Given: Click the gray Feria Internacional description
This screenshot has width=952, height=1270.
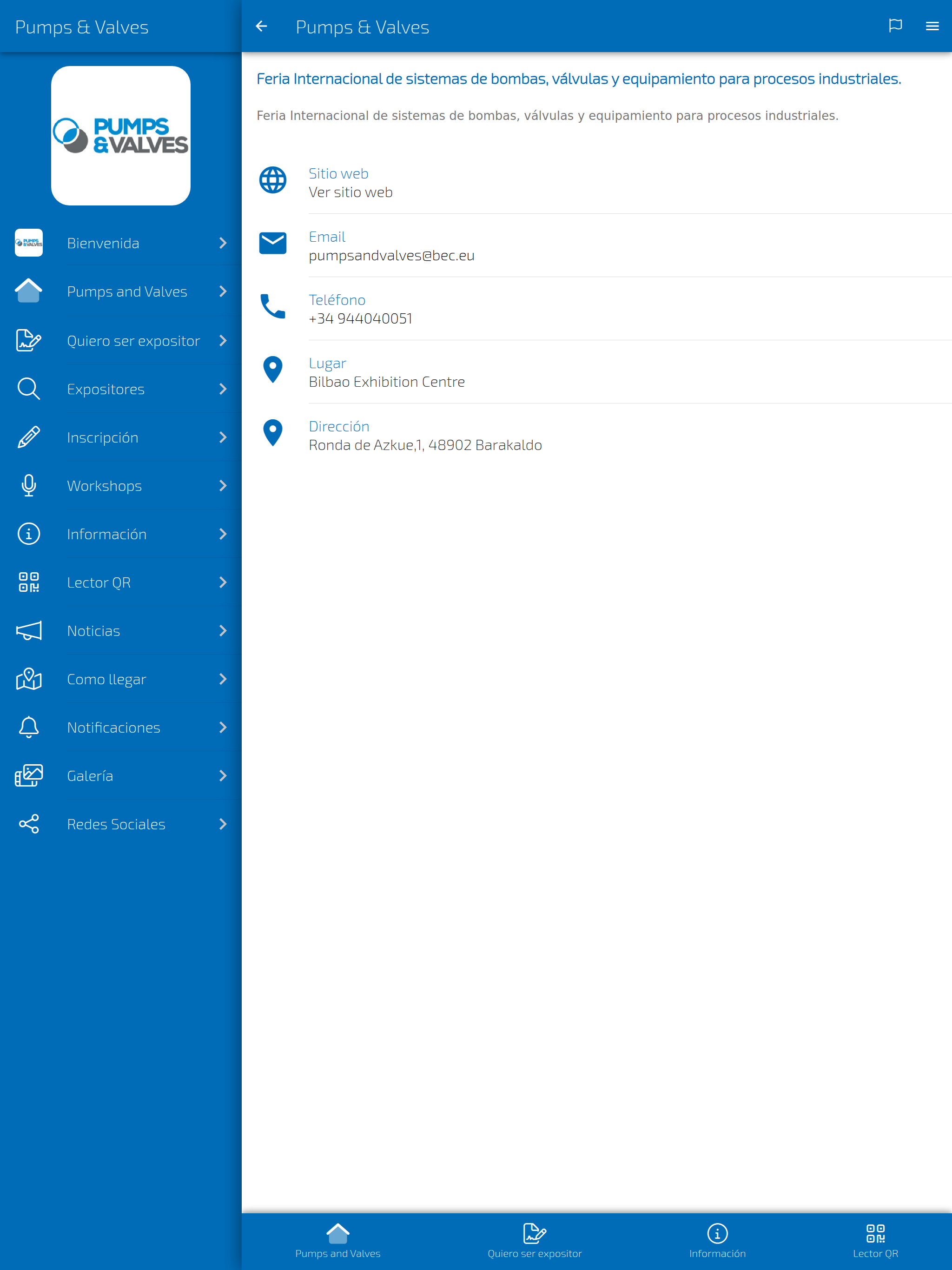Looking at the screenshot, I should [547, 115].
